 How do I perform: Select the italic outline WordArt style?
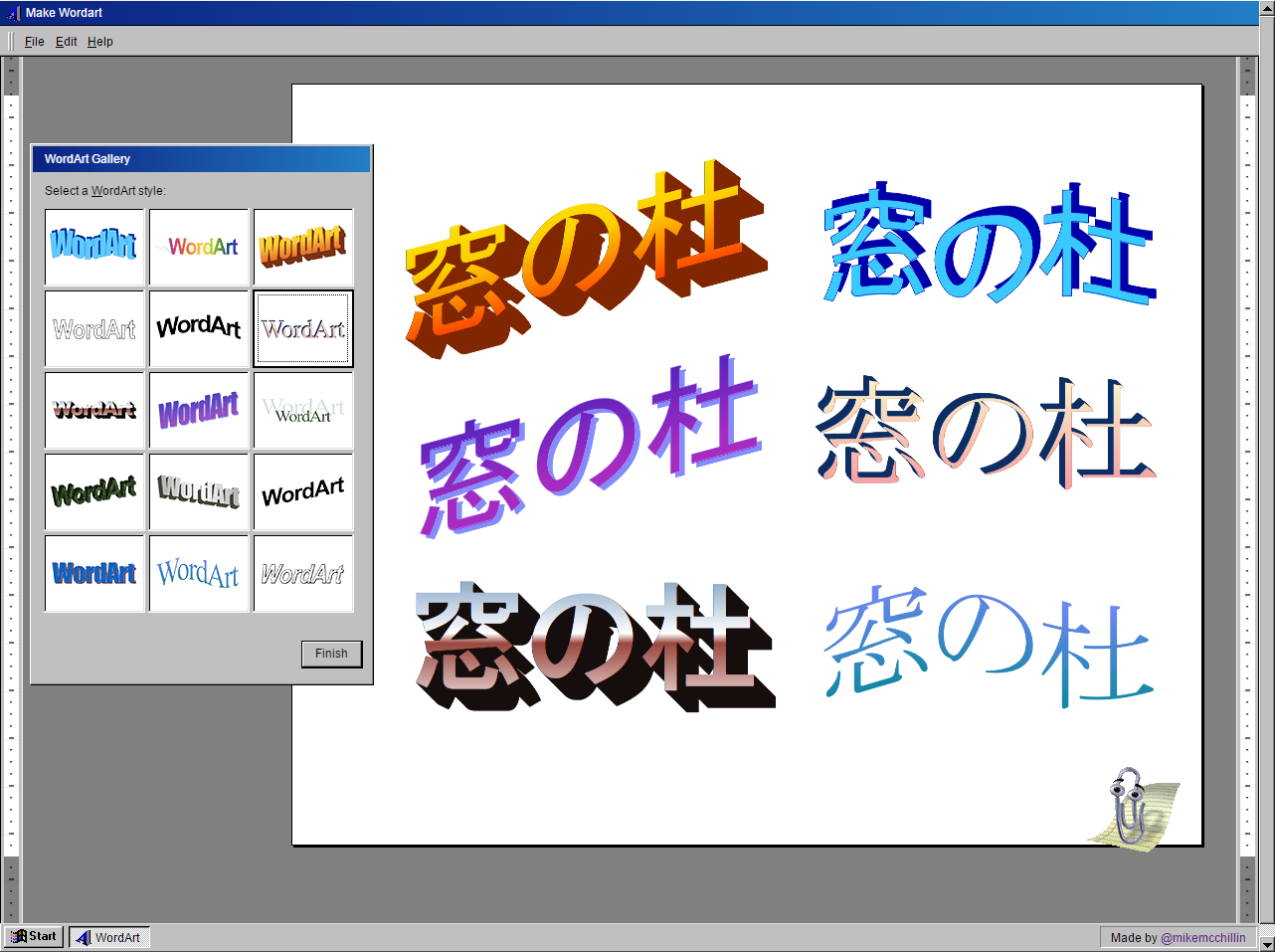click(302, 572)
